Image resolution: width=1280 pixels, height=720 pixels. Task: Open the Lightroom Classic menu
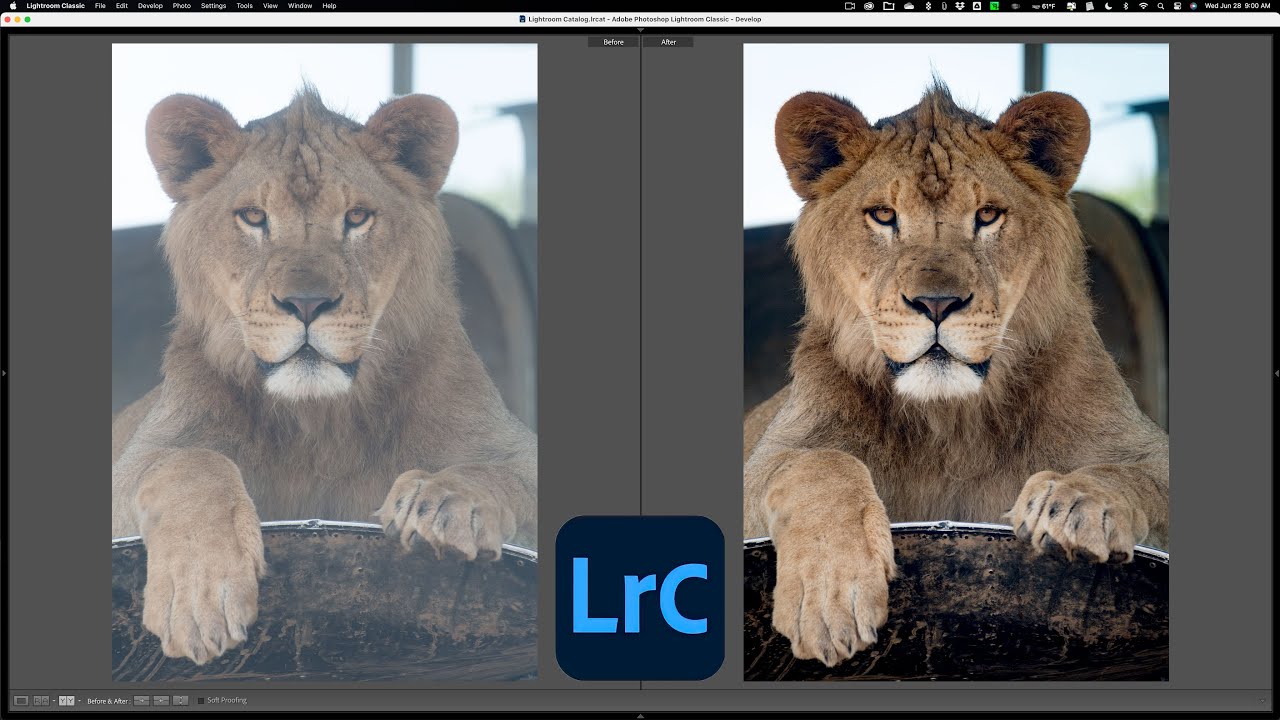tap(56, 6)
